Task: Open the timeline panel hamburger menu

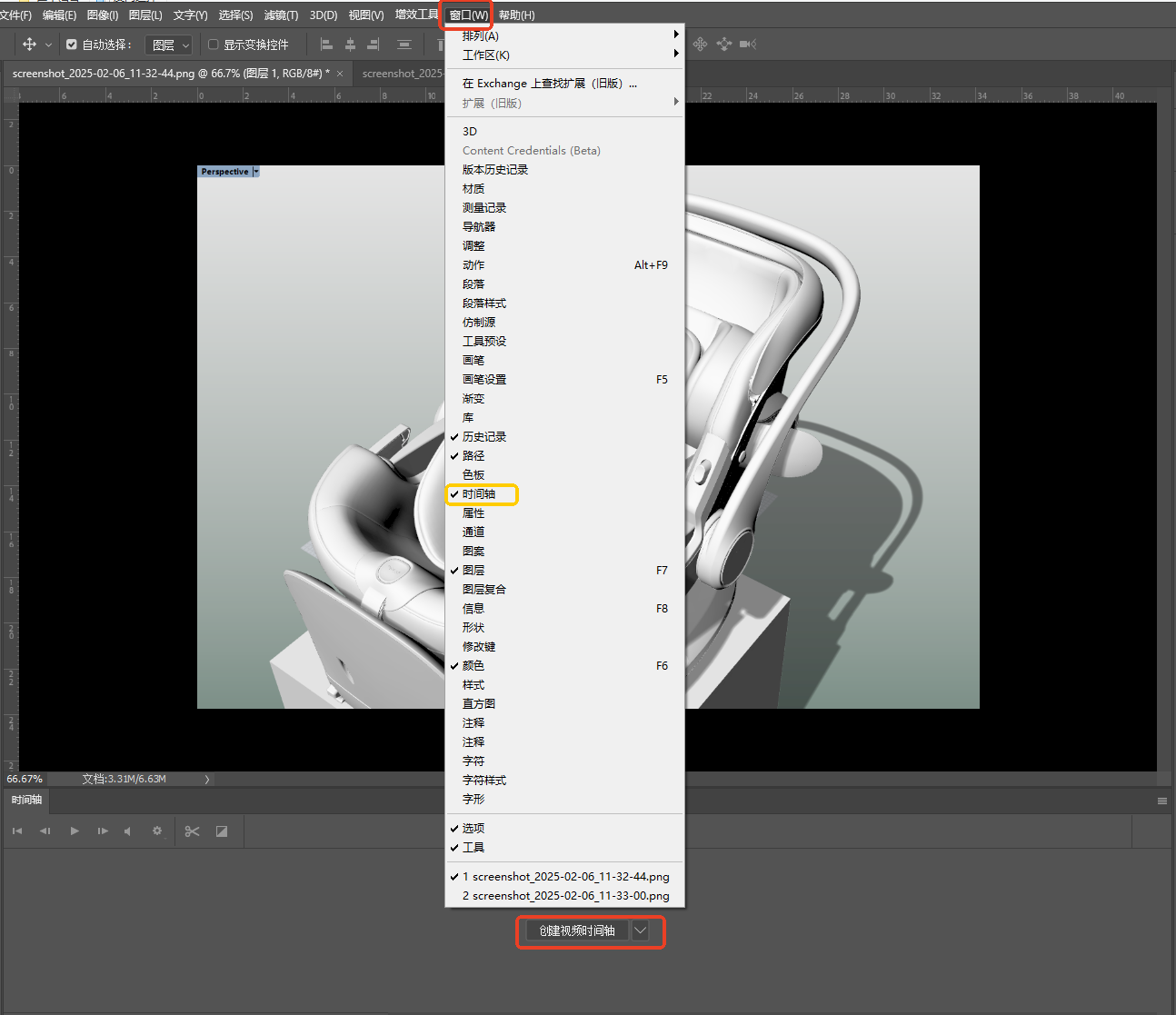Action: [1161, 801]
